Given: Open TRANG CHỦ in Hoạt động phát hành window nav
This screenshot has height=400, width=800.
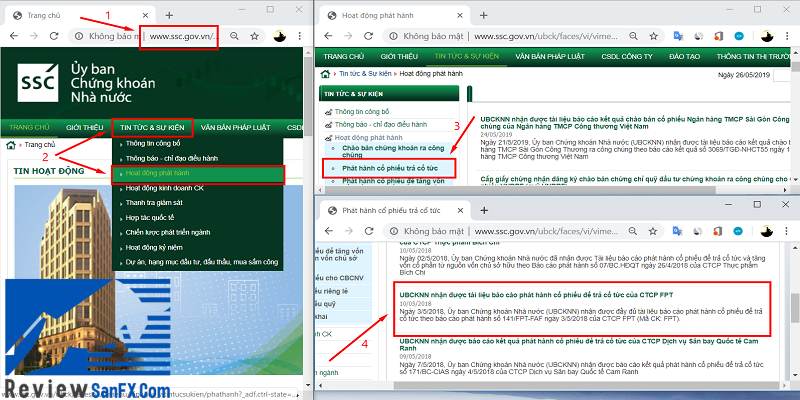Looking at the screenshot, I should 343,56.
